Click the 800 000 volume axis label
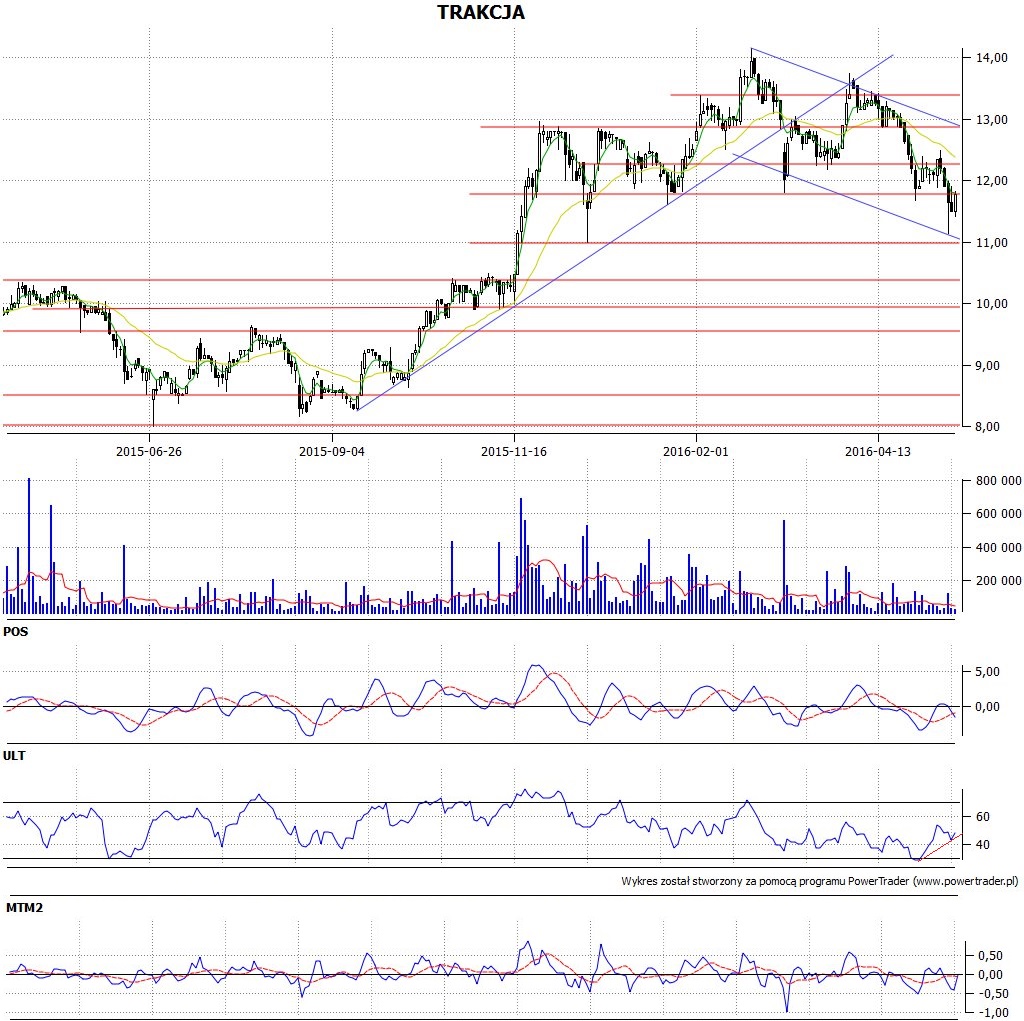 (x=999, y=481)
